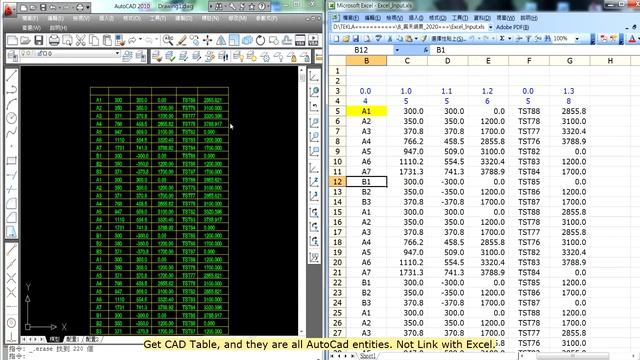Image resolution: width=640 pixels, height=360 pixels.
Task: Open AutoCAD help question mark icon
Action: pyautogui.click(x=262, y=7)
